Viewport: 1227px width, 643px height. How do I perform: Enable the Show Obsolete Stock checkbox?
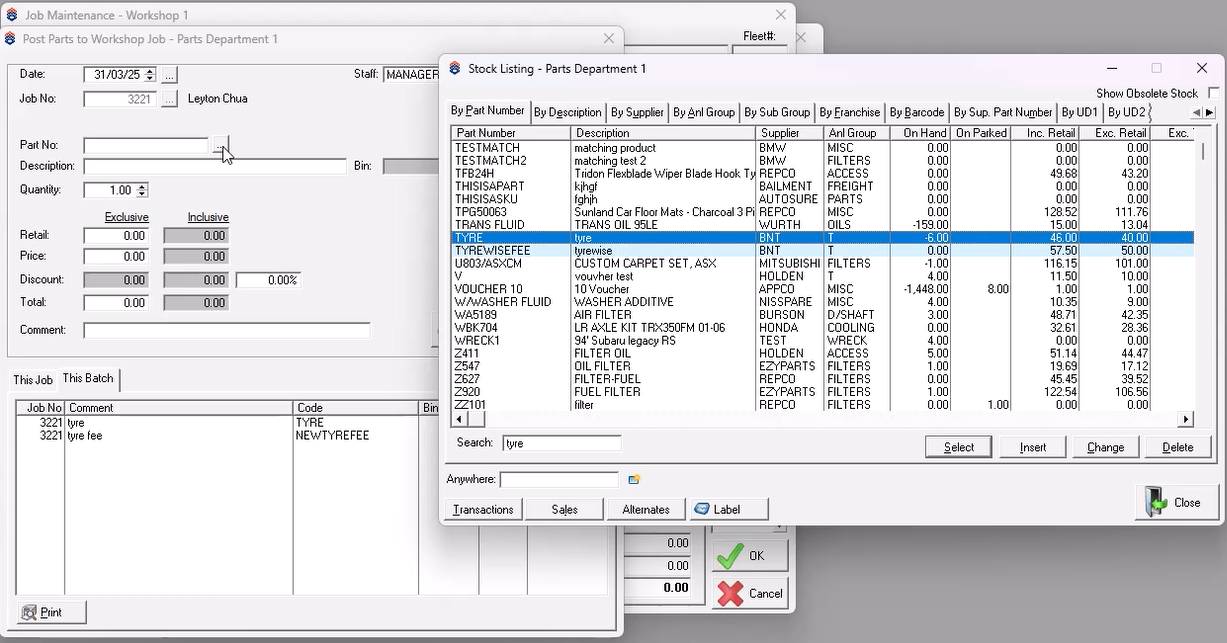point(1213,93)
